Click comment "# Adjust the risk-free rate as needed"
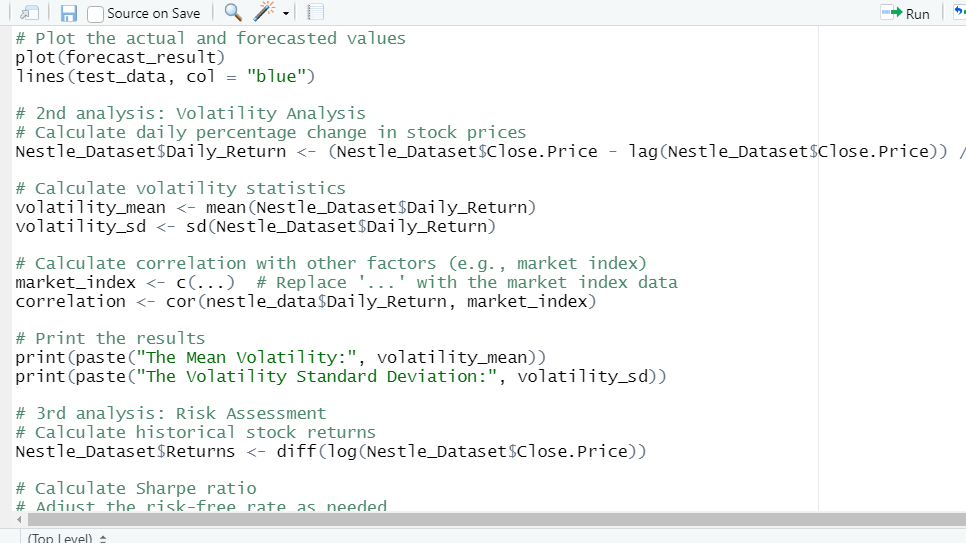The width and height of the screenshot is (966, 543). pos(201,505)
